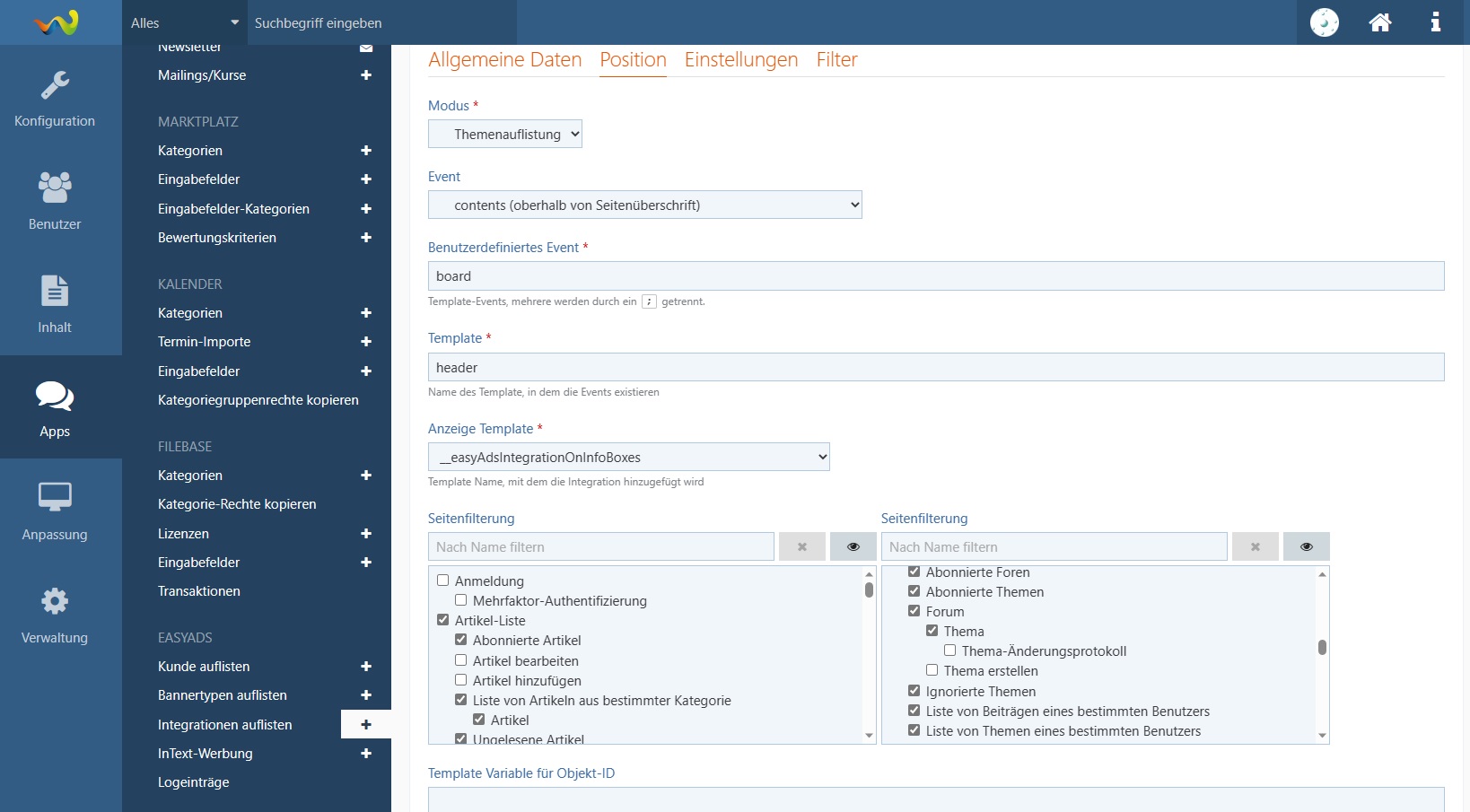Uncheck Liste von Artikeln aus bestimmter Kategorie

(x=460, y=700)
